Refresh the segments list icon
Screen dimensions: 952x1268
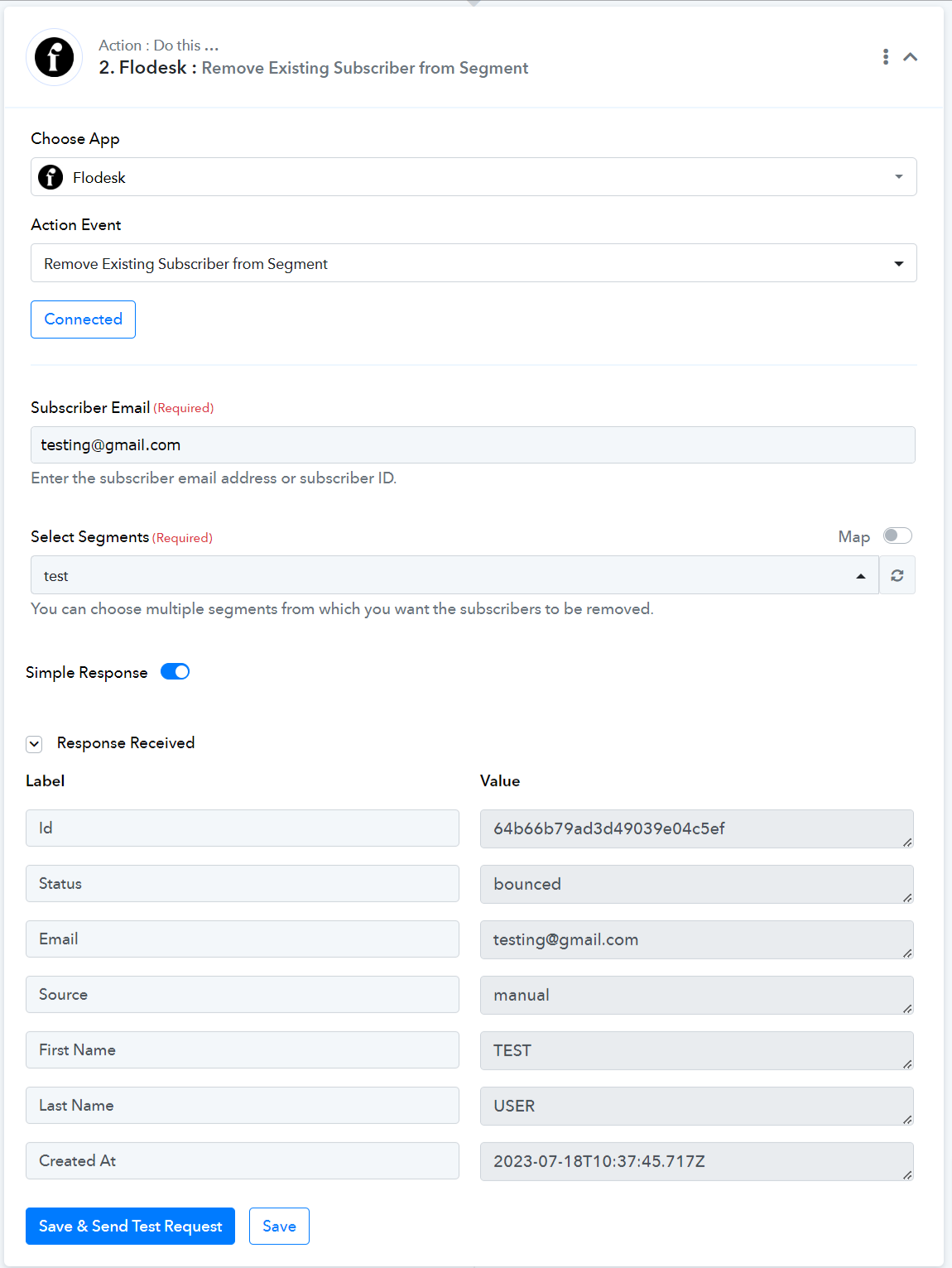click(x=897, y=575)
